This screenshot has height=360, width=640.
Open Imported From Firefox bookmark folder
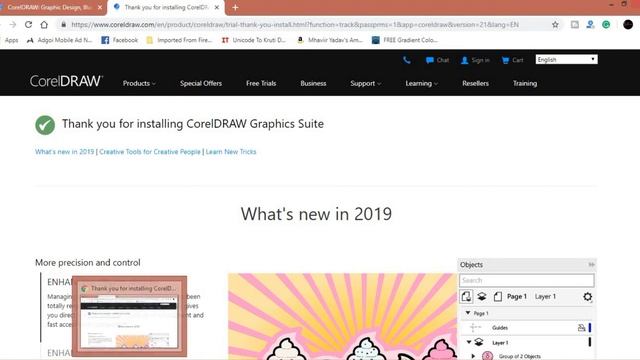click(179, 40)
